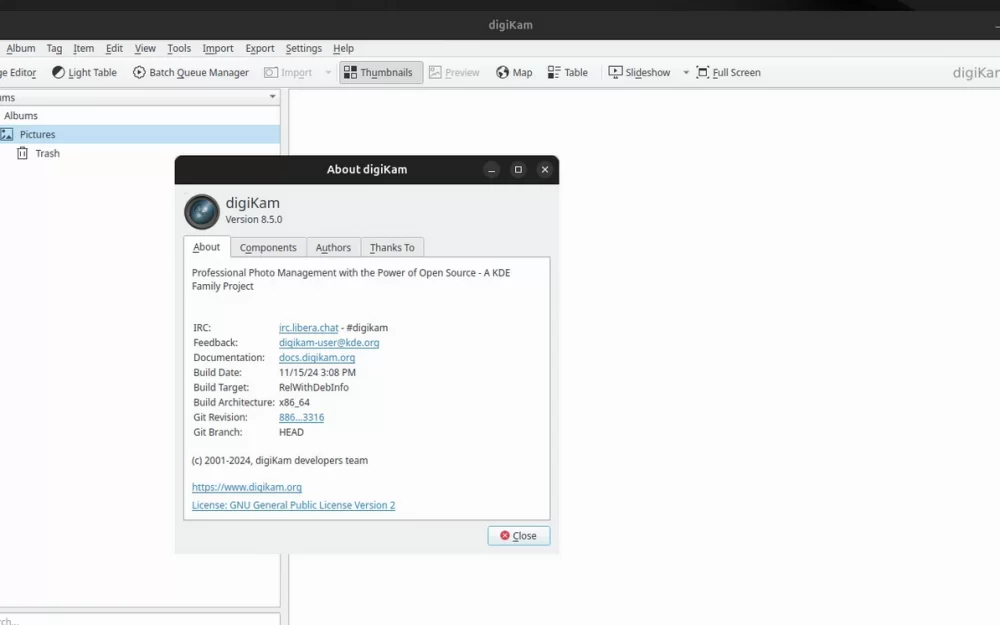Collapse the Albums panel via its arrow

click(271, 96)
